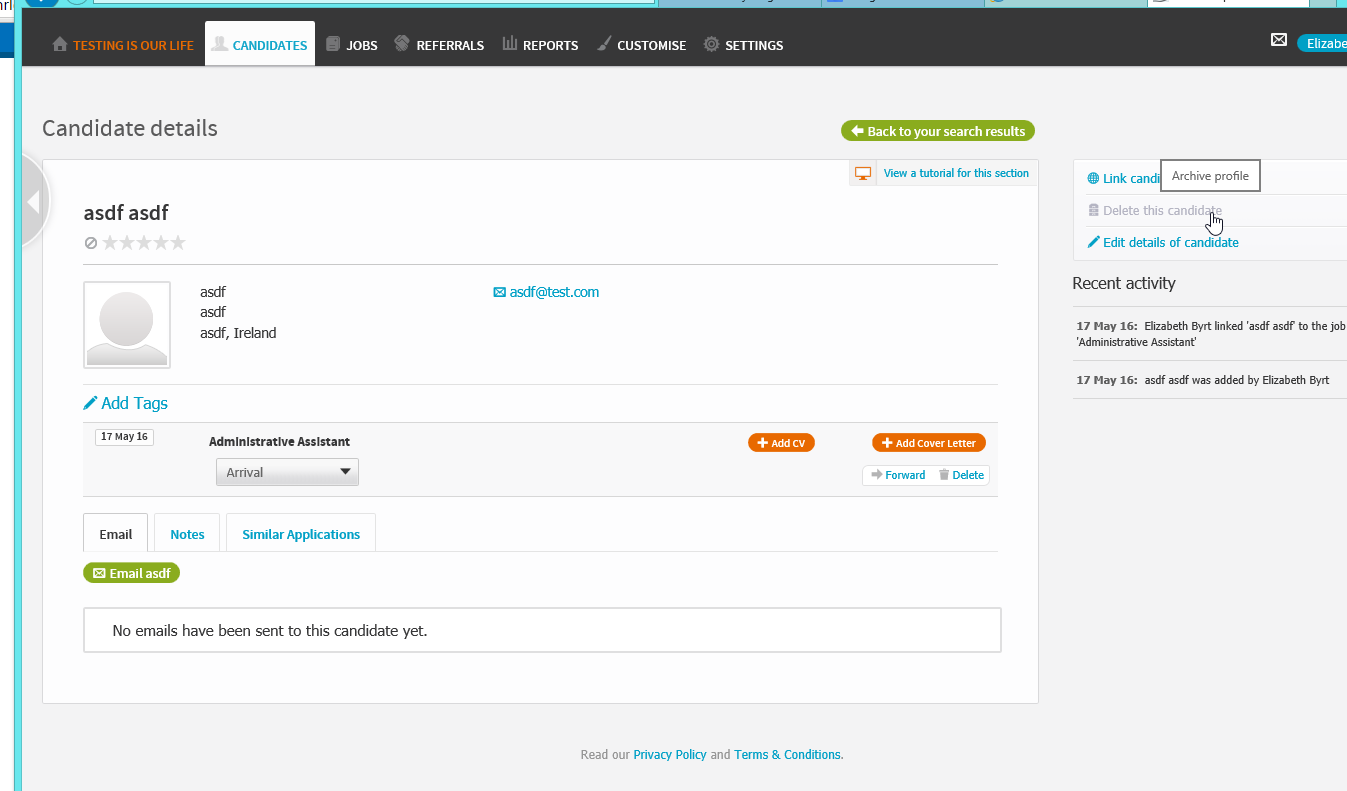Open Settings from the top navigation

tap(743, 45)
